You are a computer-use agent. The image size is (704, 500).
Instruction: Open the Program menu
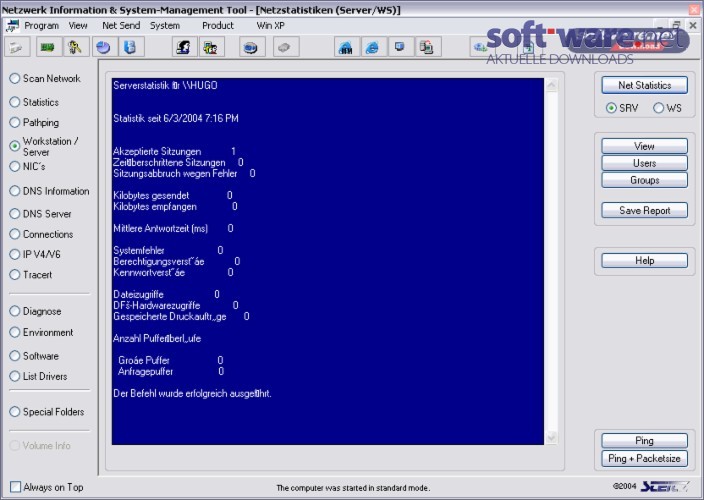[41, 26]
